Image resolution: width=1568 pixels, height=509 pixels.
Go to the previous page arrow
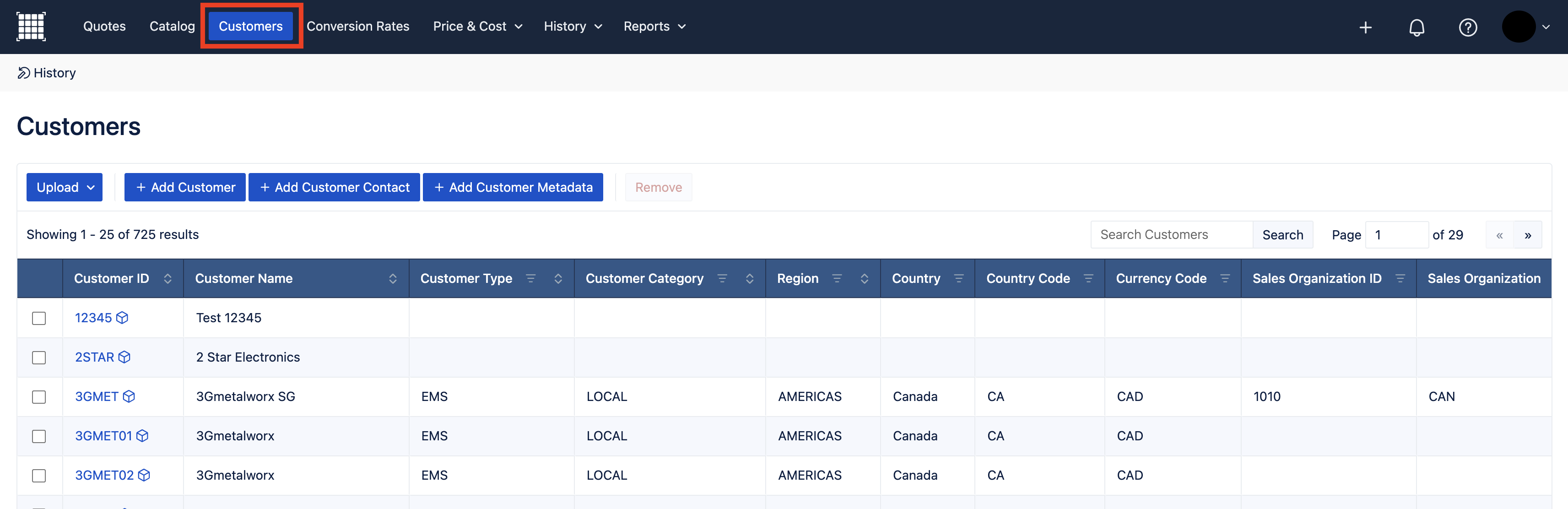pyautogui.click(x=1499, y=235)
